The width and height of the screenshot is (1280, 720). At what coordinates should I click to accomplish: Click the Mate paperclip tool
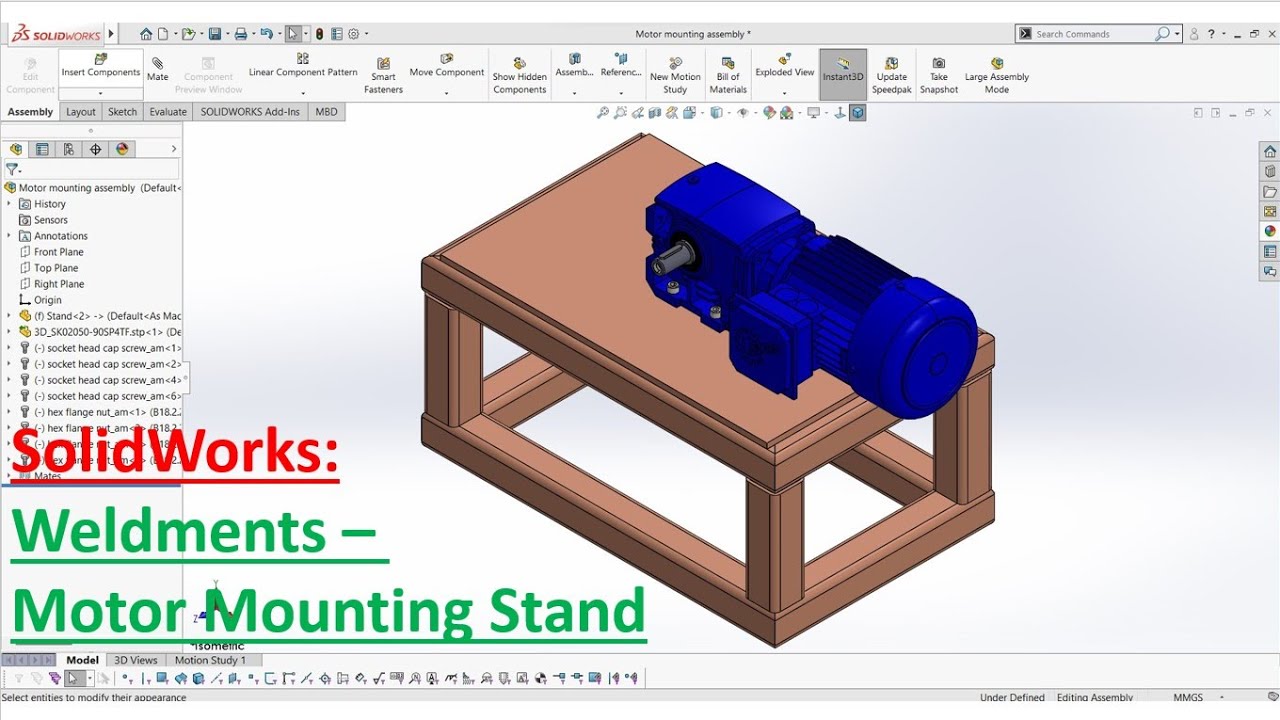pos(158,69)
